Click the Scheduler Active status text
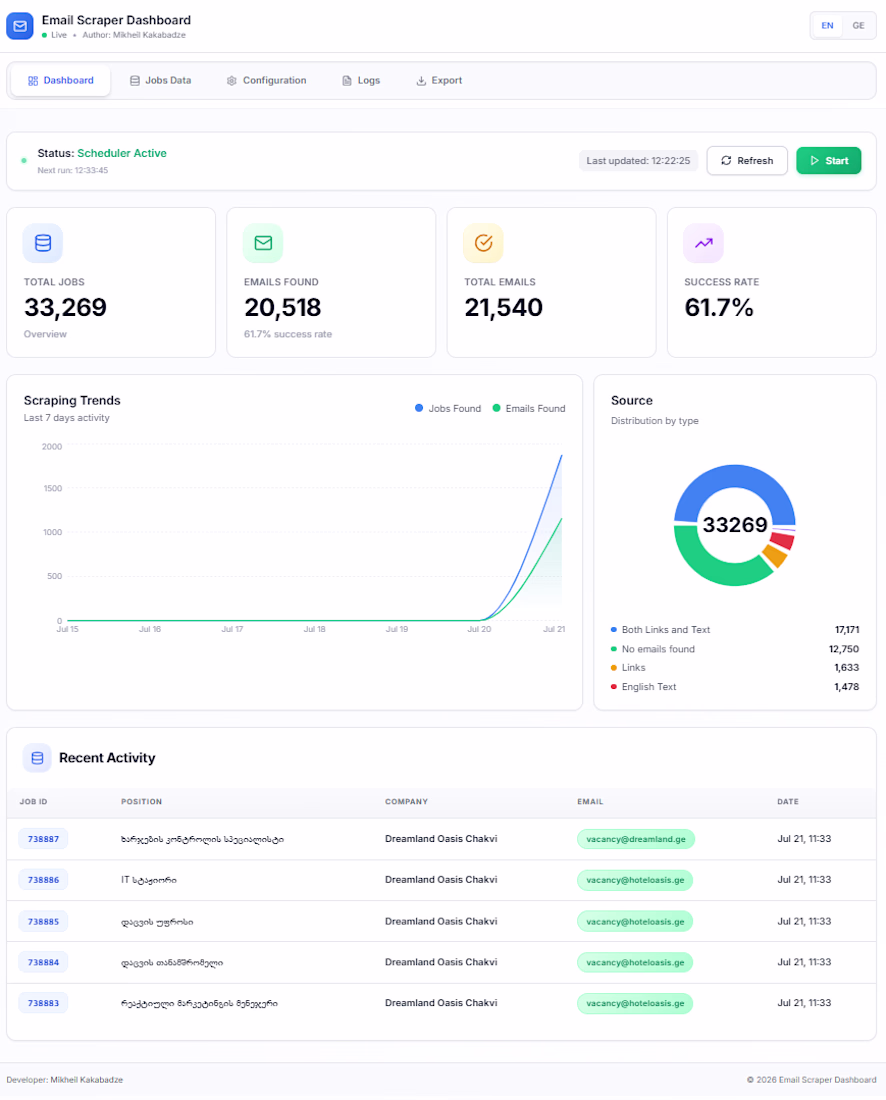This screenshot has height=1100, width=886. point(122,153)
